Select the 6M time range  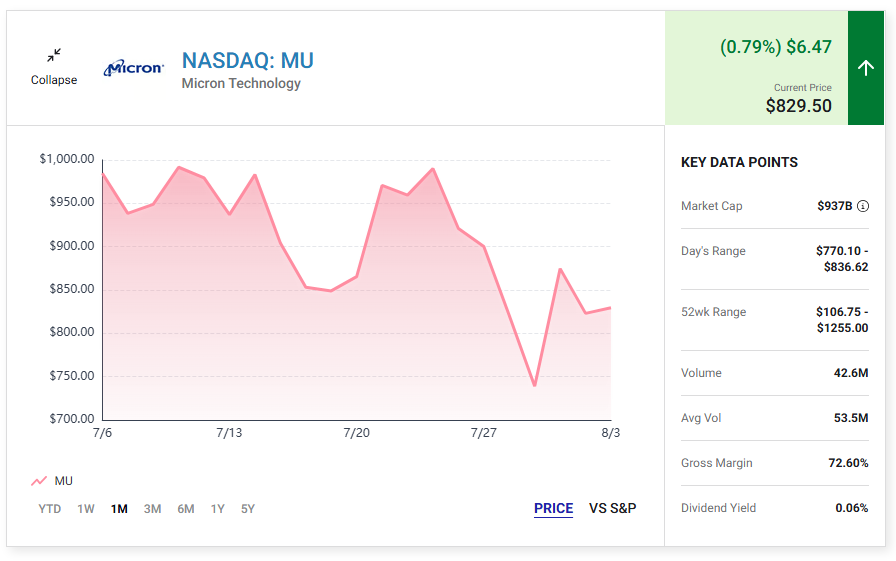pos(186,509)
